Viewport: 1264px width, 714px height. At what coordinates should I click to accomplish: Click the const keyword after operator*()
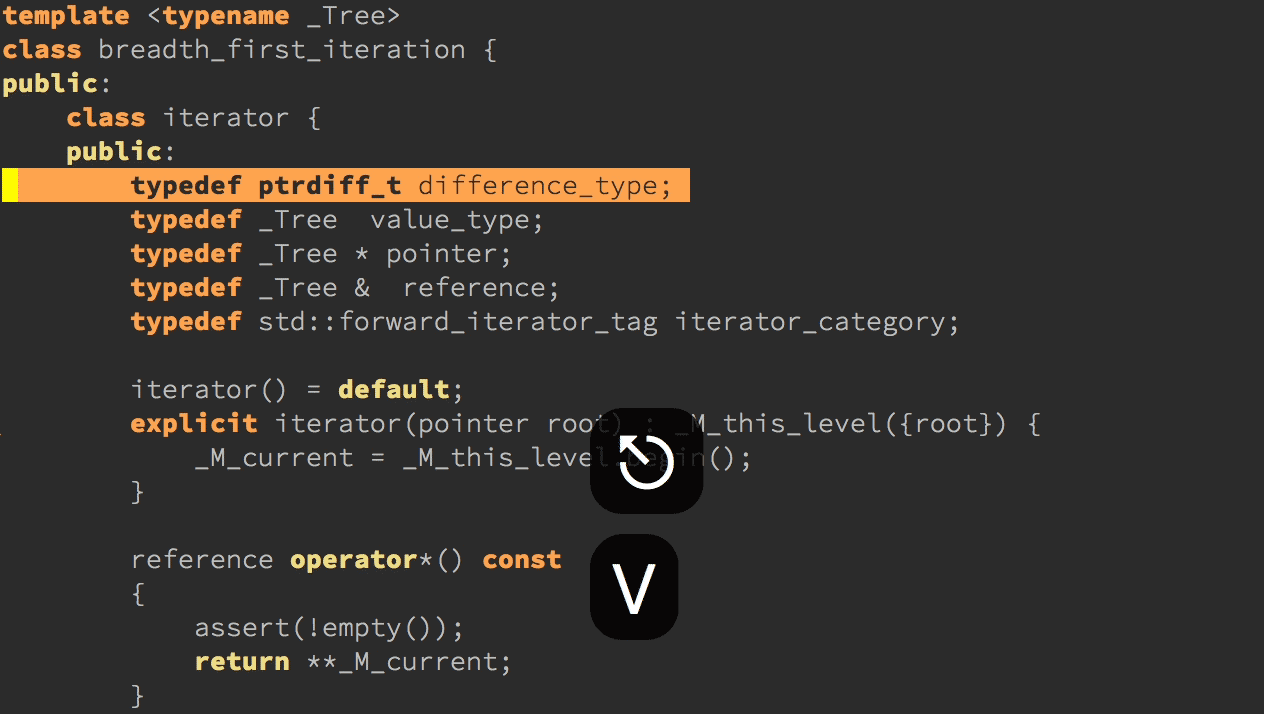(x=521, y=560)
